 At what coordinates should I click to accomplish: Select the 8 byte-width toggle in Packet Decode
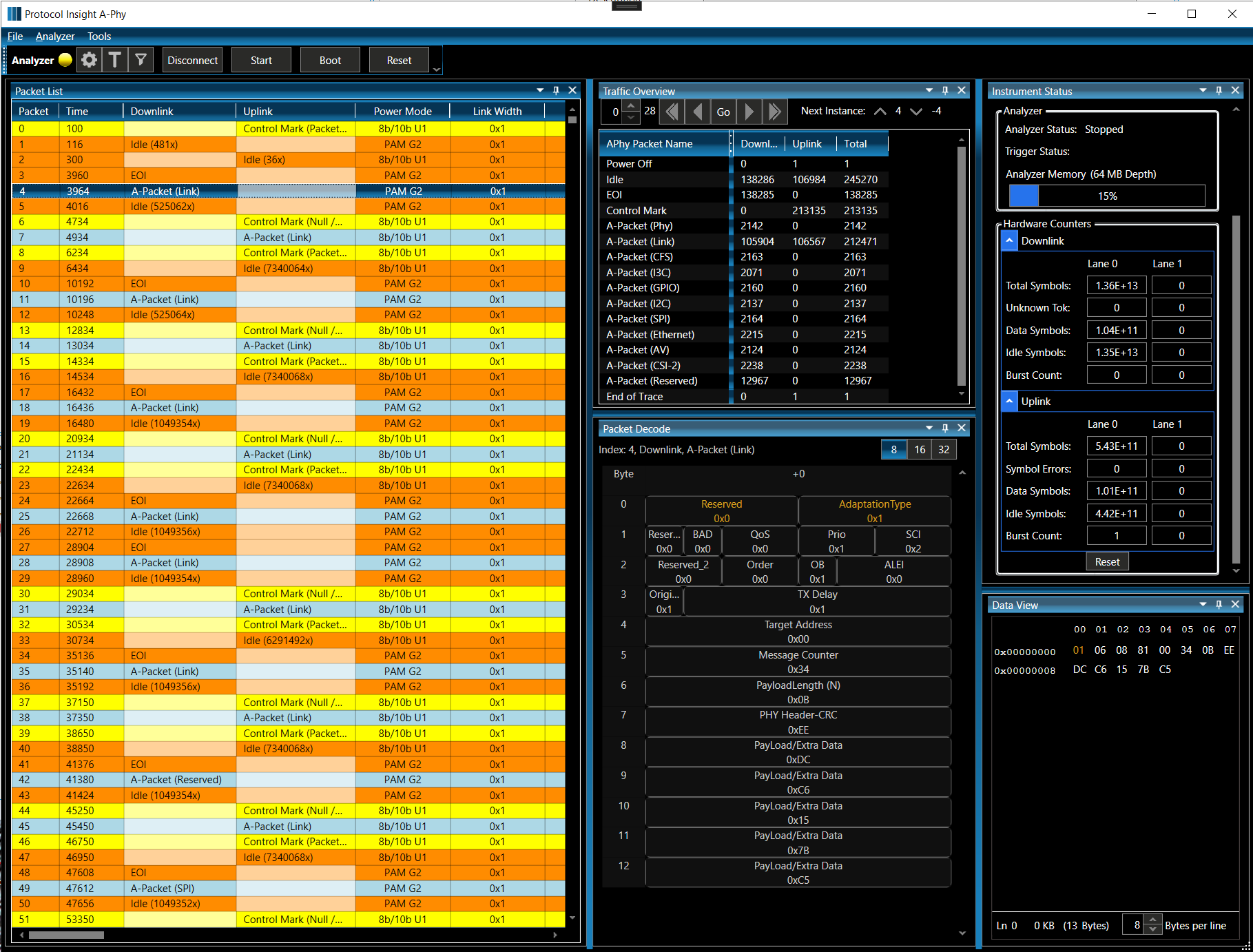tap(894, 449)
